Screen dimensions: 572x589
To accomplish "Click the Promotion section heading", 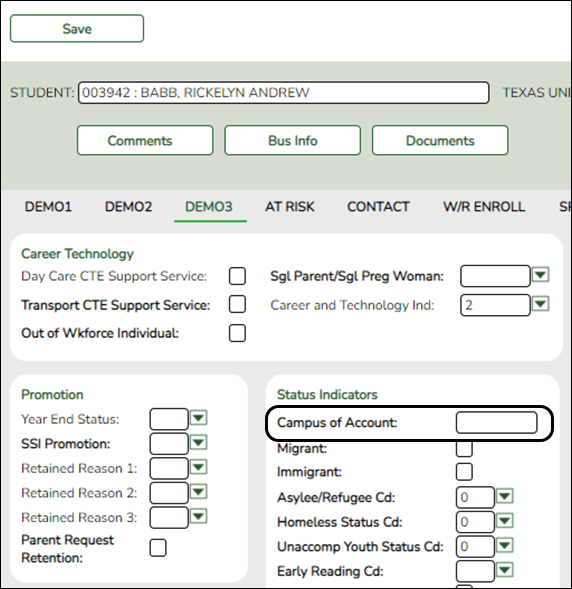I will 52,394.
